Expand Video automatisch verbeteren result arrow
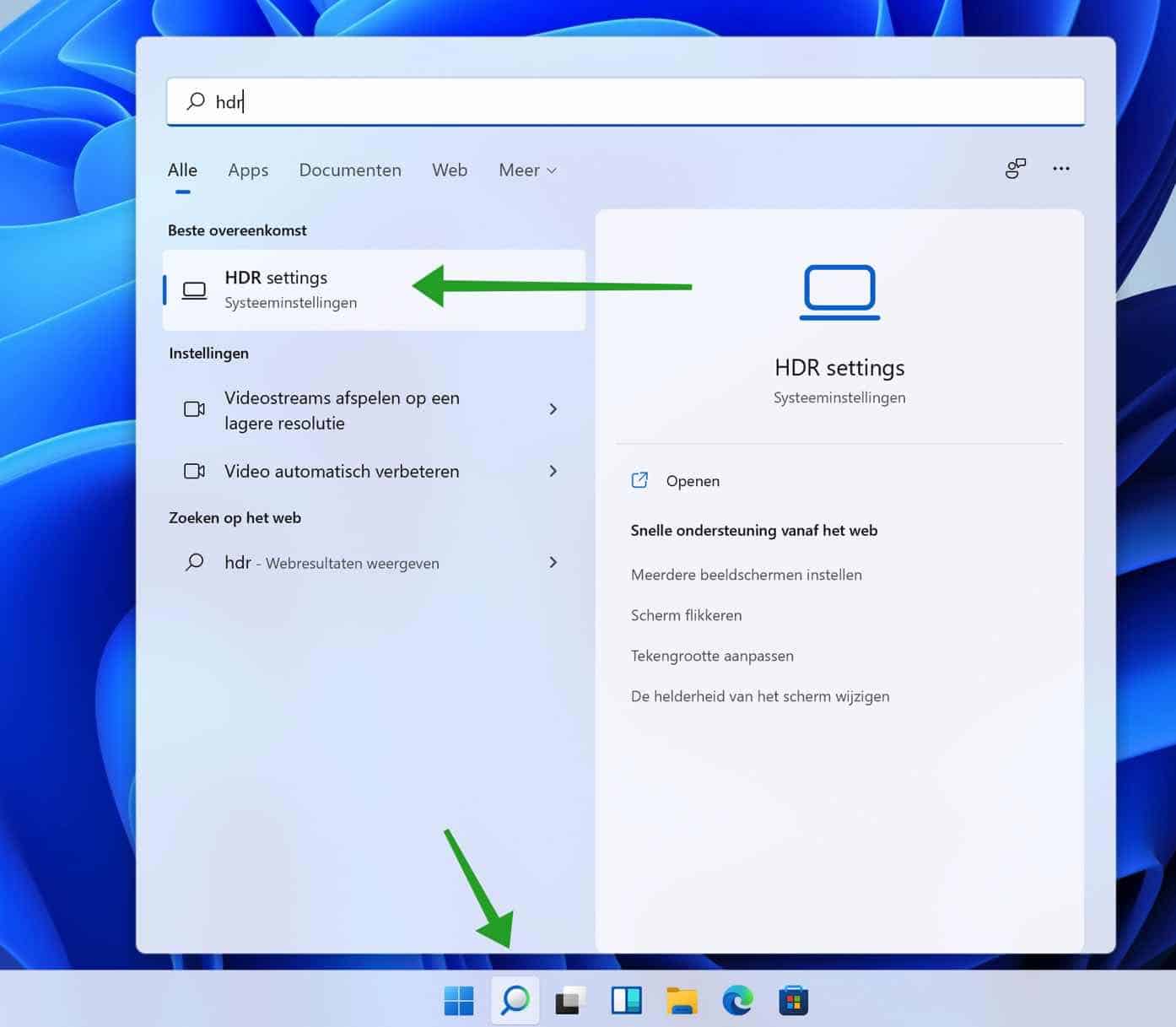Image resolution: width=1176 pixels, height=1027 pixels. (x=553, y=471)
